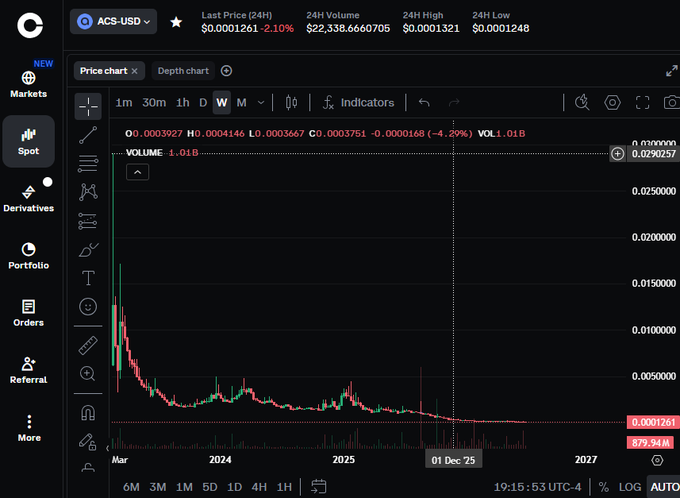
Task: Open the quick search tool
Action: click(x=582, y=103)
